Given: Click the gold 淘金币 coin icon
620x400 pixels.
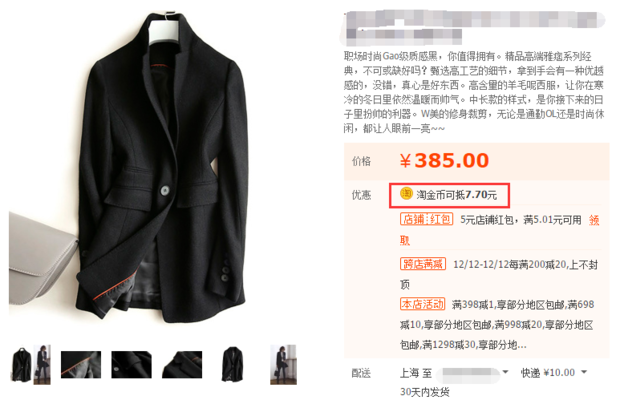Looking at the screenshot, I should (406, 194).
